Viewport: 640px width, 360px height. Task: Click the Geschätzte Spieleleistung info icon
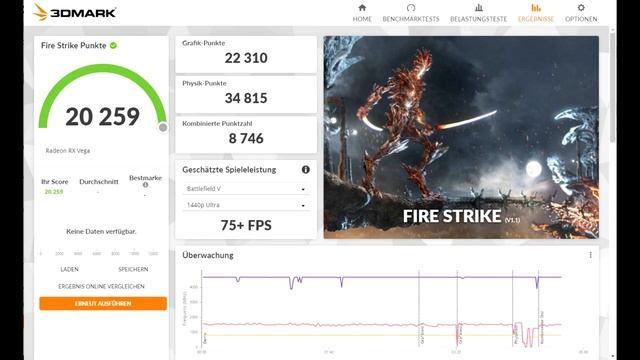(305, 169)
